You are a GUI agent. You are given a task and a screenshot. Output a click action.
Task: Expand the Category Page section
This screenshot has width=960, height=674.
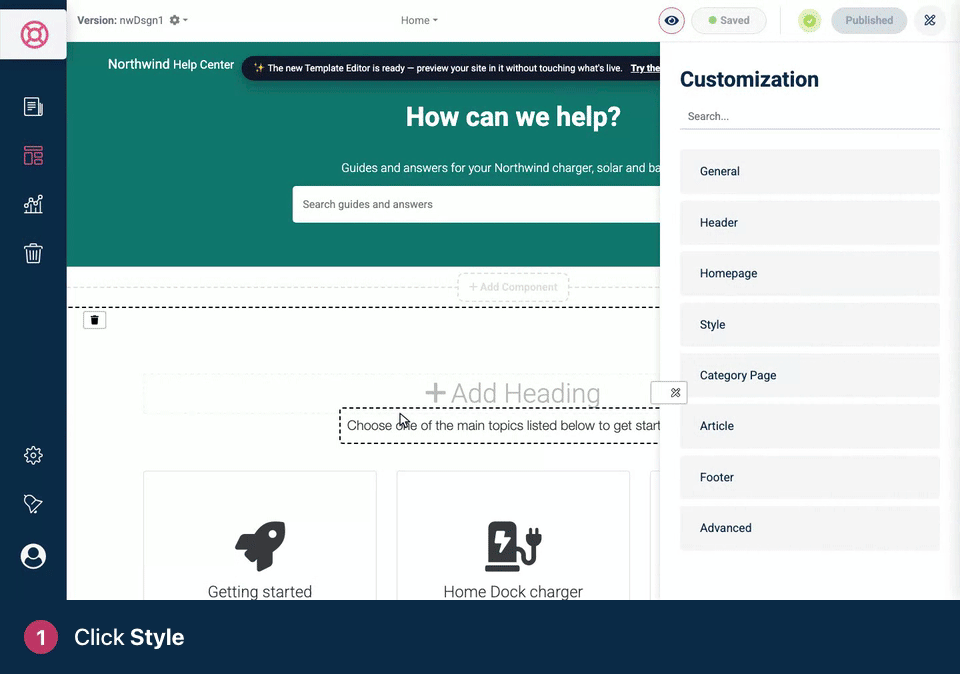(x=809, y=375)
